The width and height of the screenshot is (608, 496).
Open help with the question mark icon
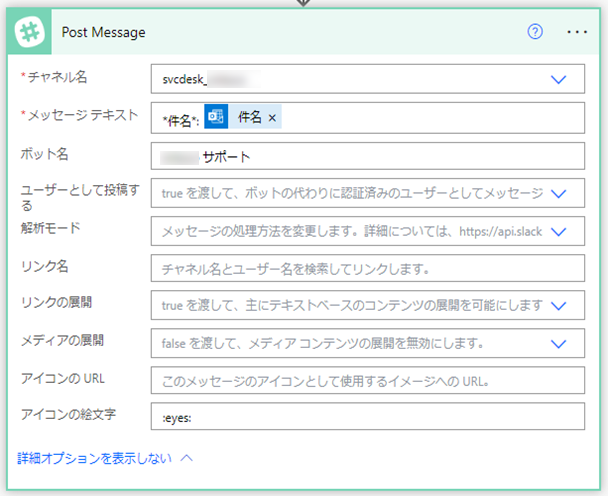tap(535, 32)
